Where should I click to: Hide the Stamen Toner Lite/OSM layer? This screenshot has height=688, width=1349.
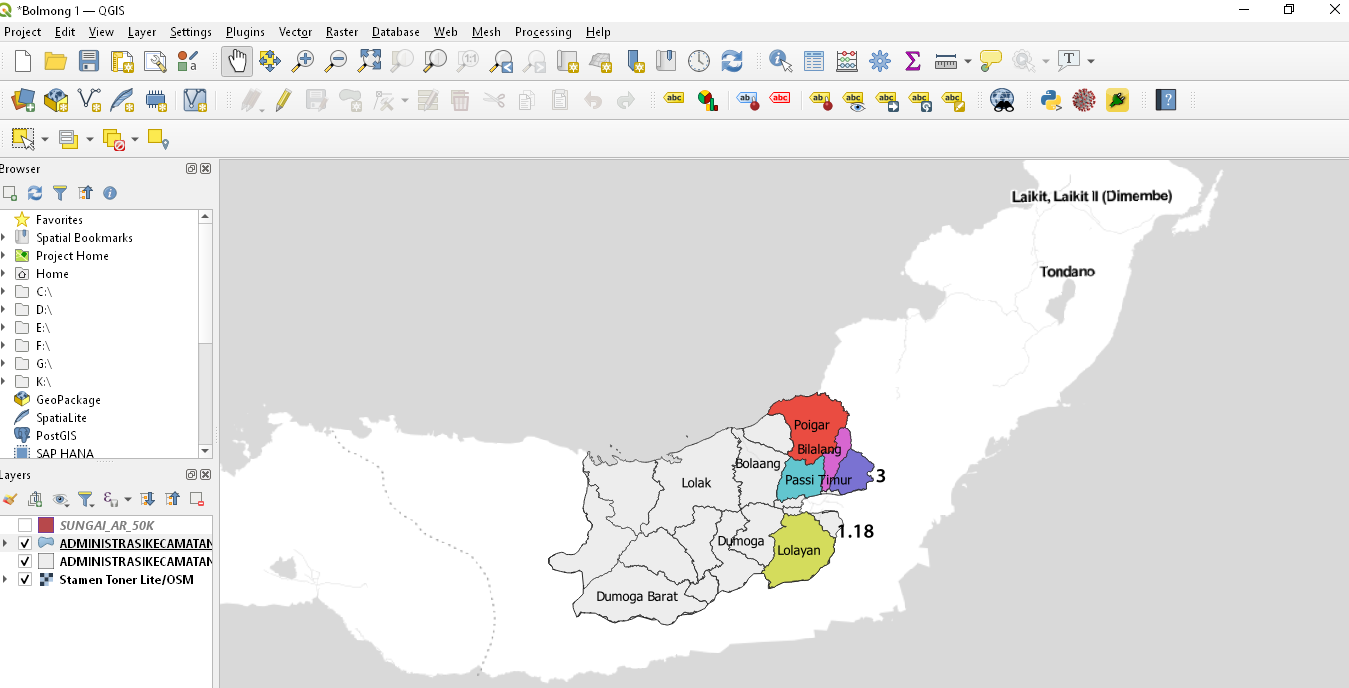pyautogui.click(x=25, y=580)
